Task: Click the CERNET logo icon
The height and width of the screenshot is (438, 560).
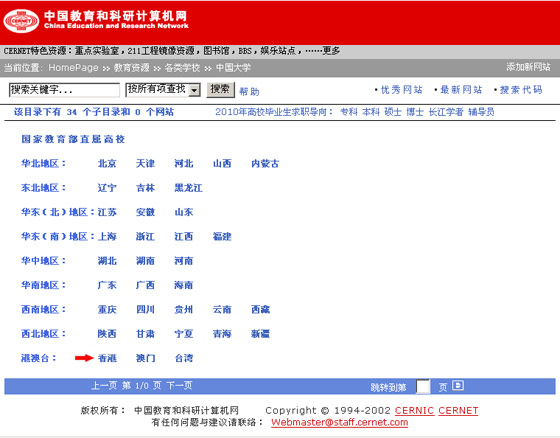Action: (21, 21)
